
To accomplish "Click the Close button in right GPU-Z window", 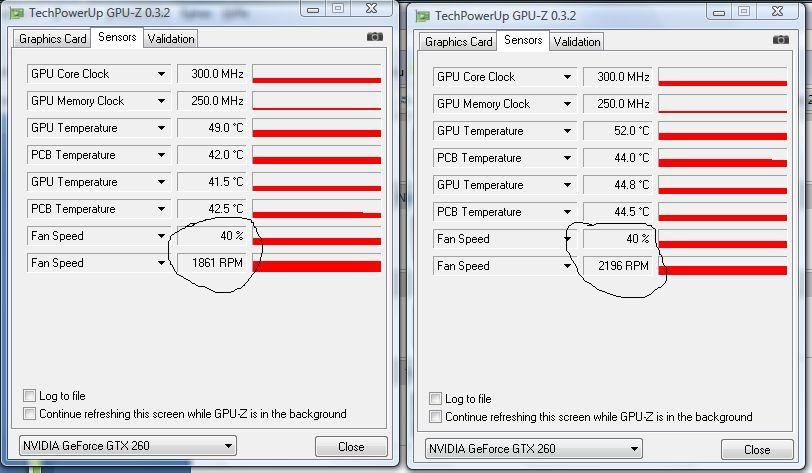I will point(757,450).
